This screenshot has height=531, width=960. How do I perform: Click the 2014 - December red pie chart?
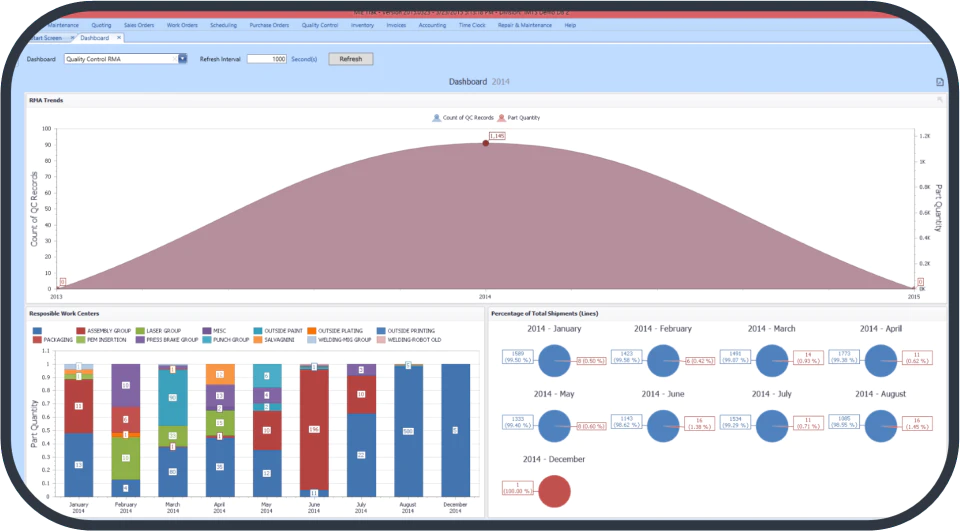coord(554,491)
